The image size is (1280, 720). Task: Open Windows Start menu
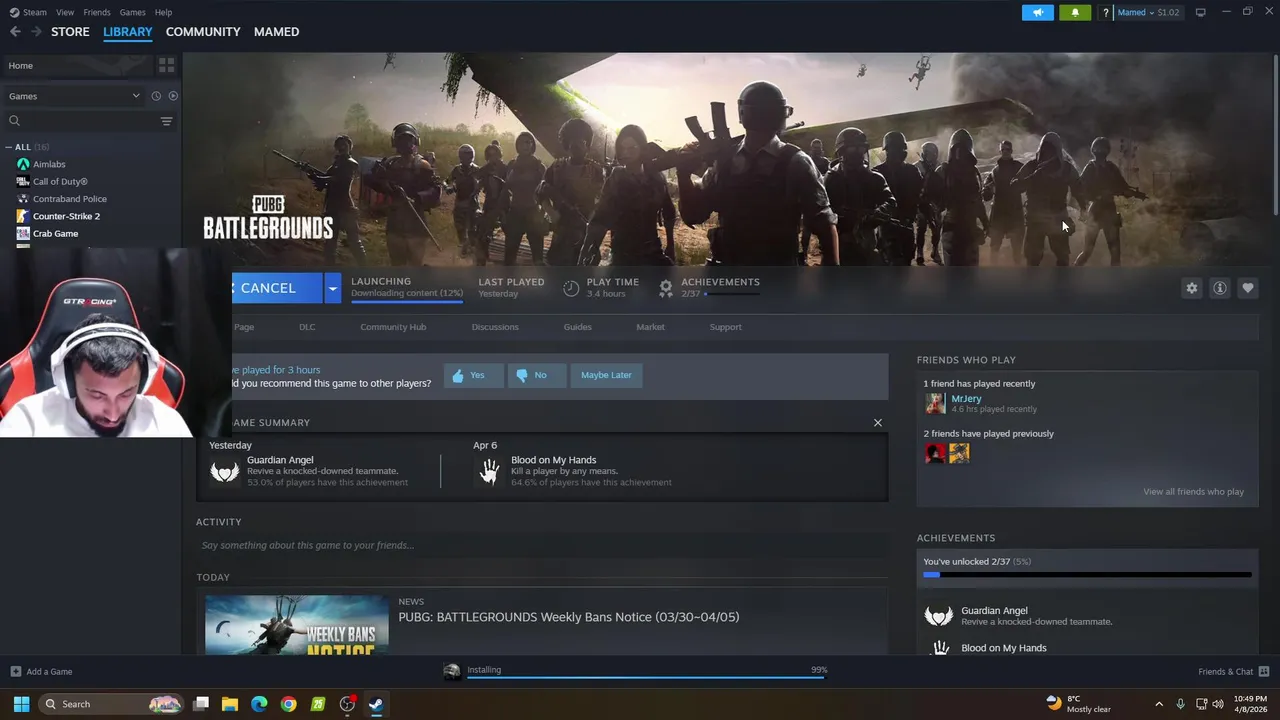click(21, 704)
